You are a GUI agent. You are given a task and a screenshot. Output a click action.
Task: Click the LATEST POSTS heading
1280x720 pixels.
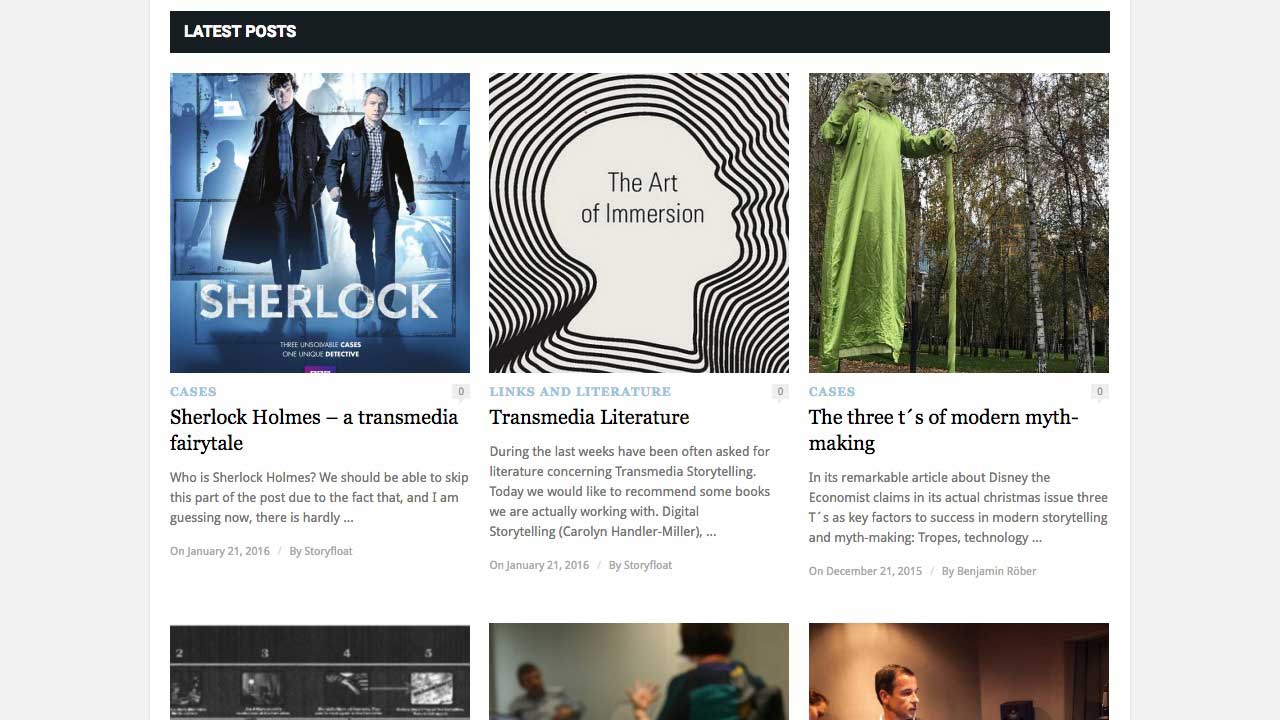tap(240, 31)
